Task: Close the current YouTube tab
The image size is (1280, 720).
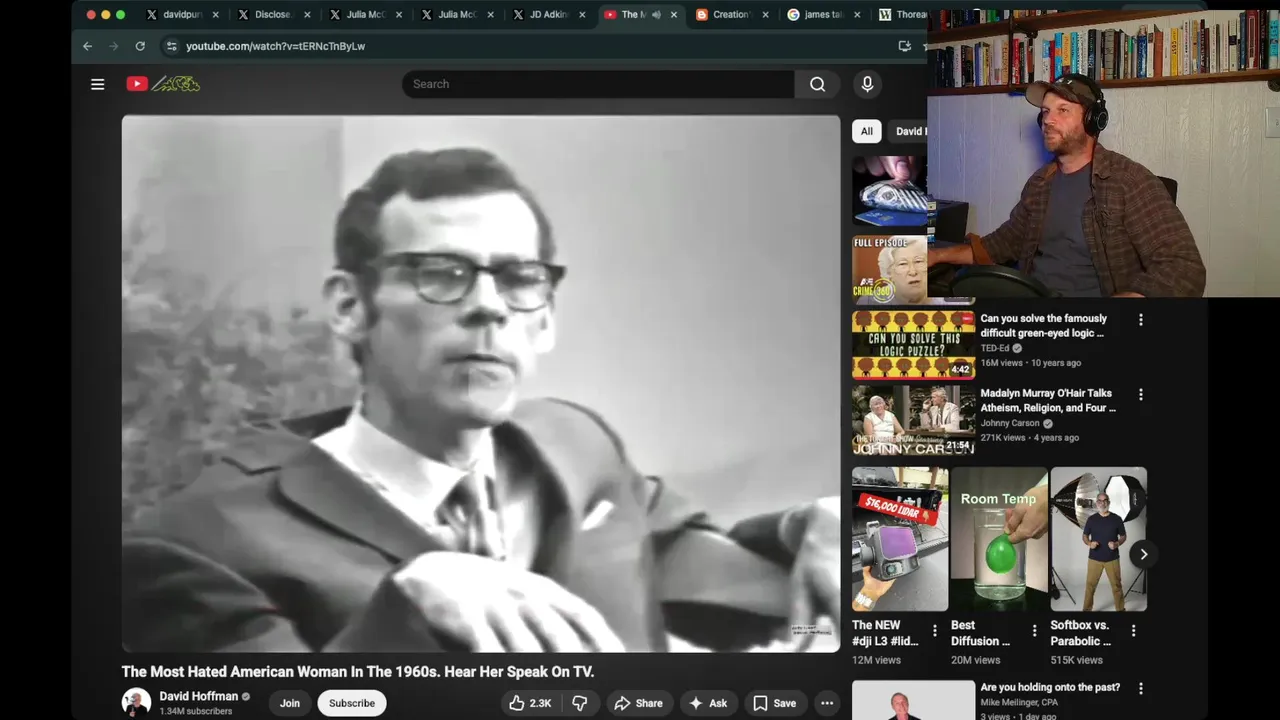Action: 673,15
